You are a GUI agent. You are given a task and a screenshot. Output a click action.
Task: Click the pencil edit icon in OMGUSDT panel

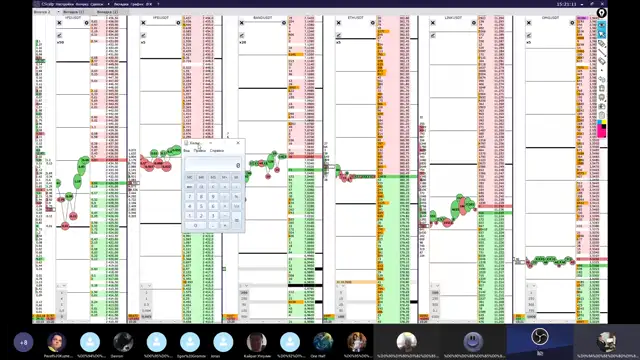(529, 36)
